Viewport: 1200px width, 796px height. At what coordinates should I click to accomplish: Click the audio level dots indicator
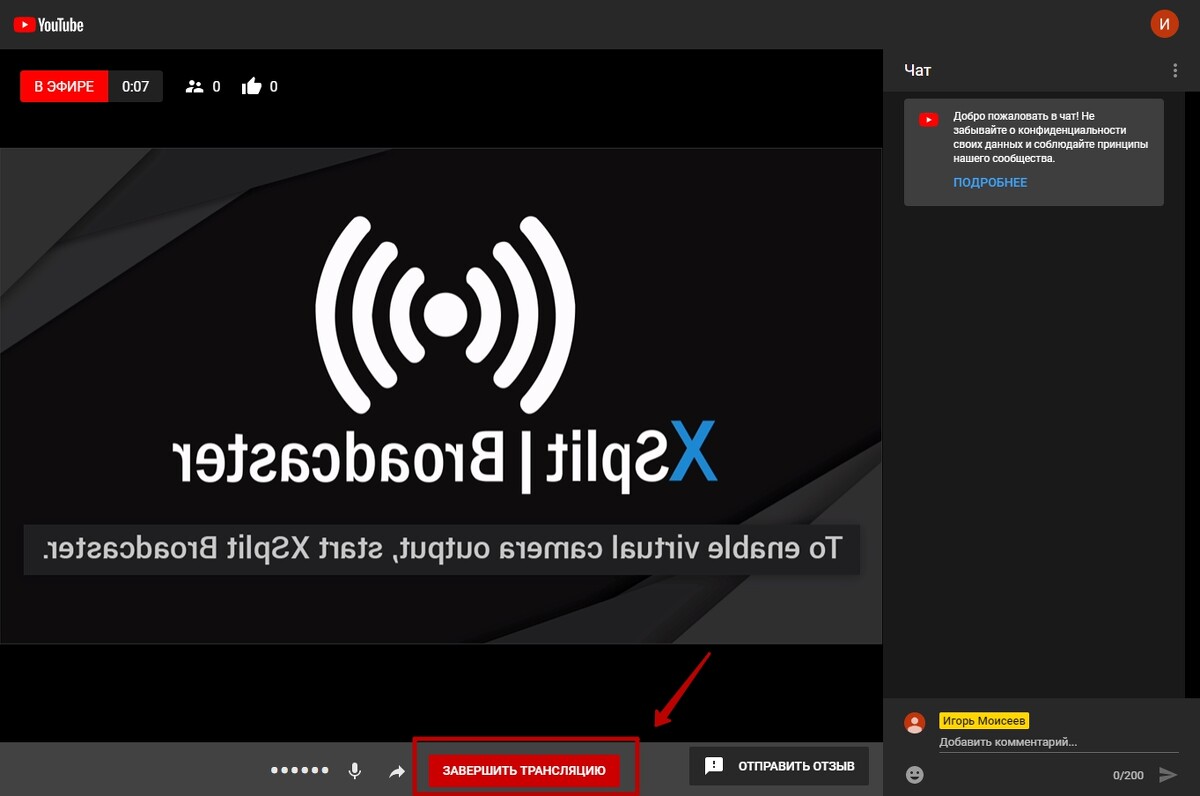tap(300, 771)
